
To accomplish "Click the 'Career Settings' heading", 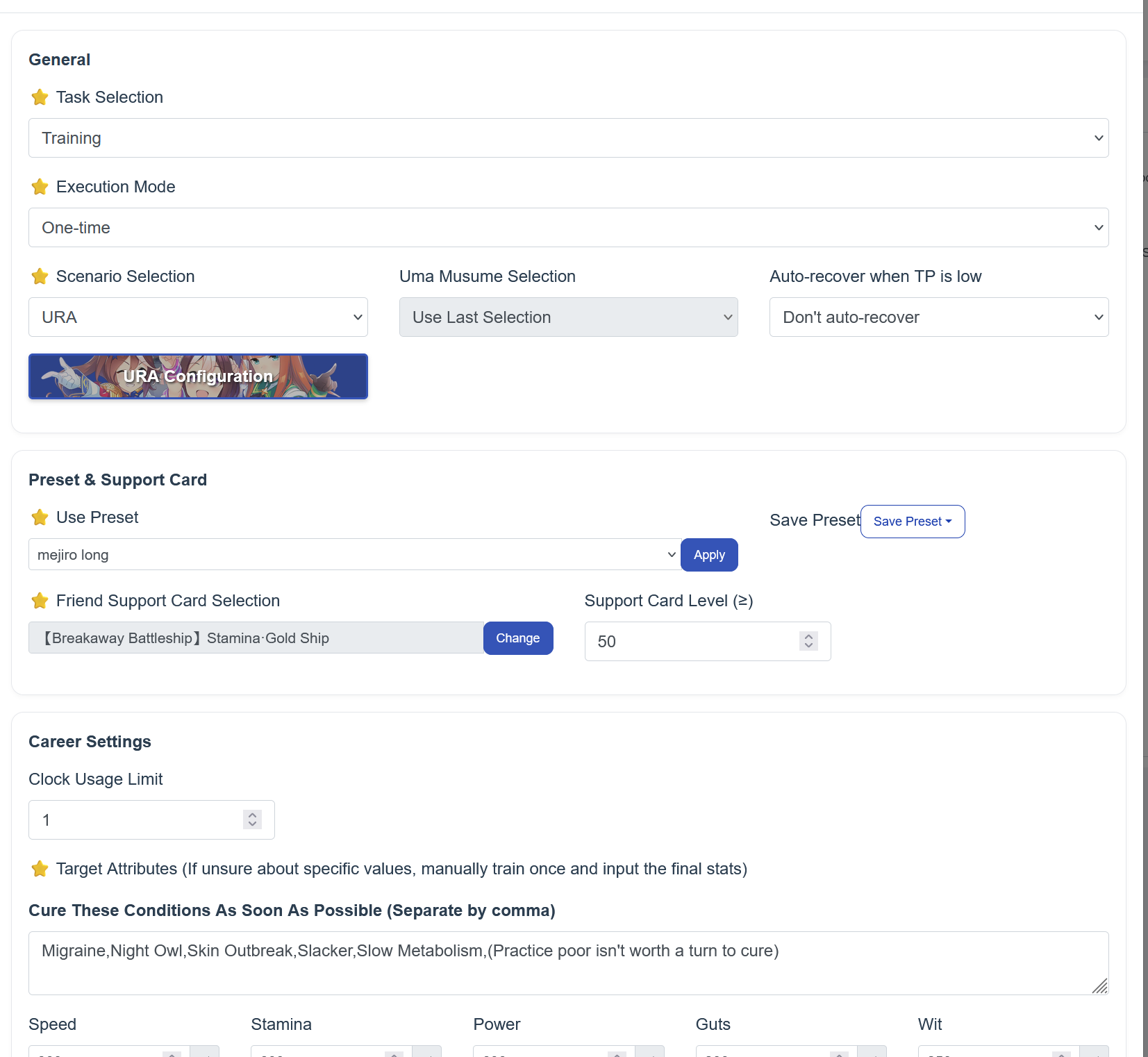I will click(90, 742).
